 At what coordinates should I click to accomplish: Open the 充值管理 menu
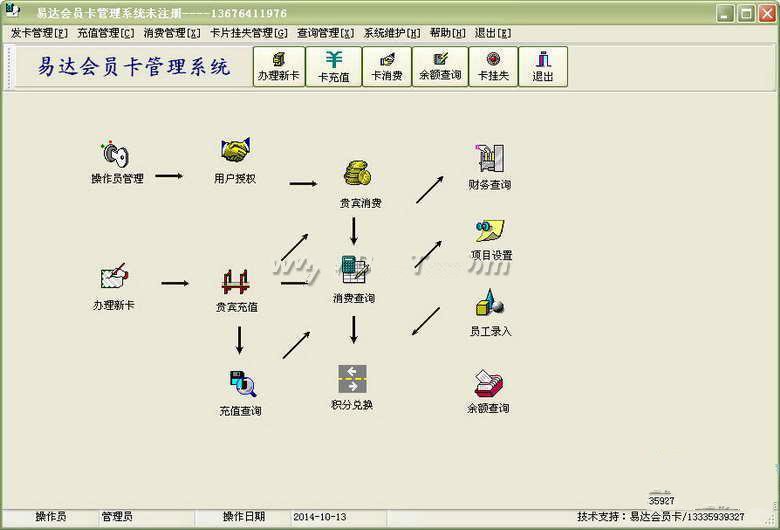click(x=105, y=33)
